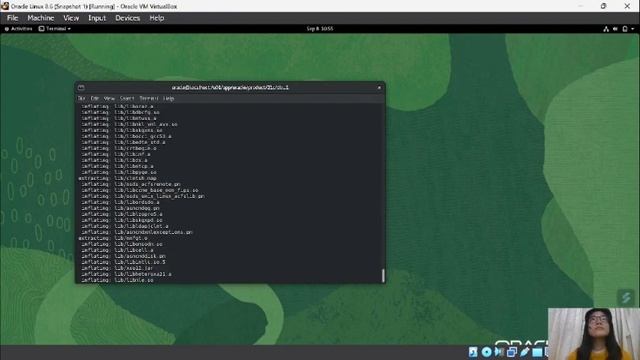This screenshot has height=360, width=640.
Task: Expand the system menu arrow in top bar
Action: coord(633,29)
